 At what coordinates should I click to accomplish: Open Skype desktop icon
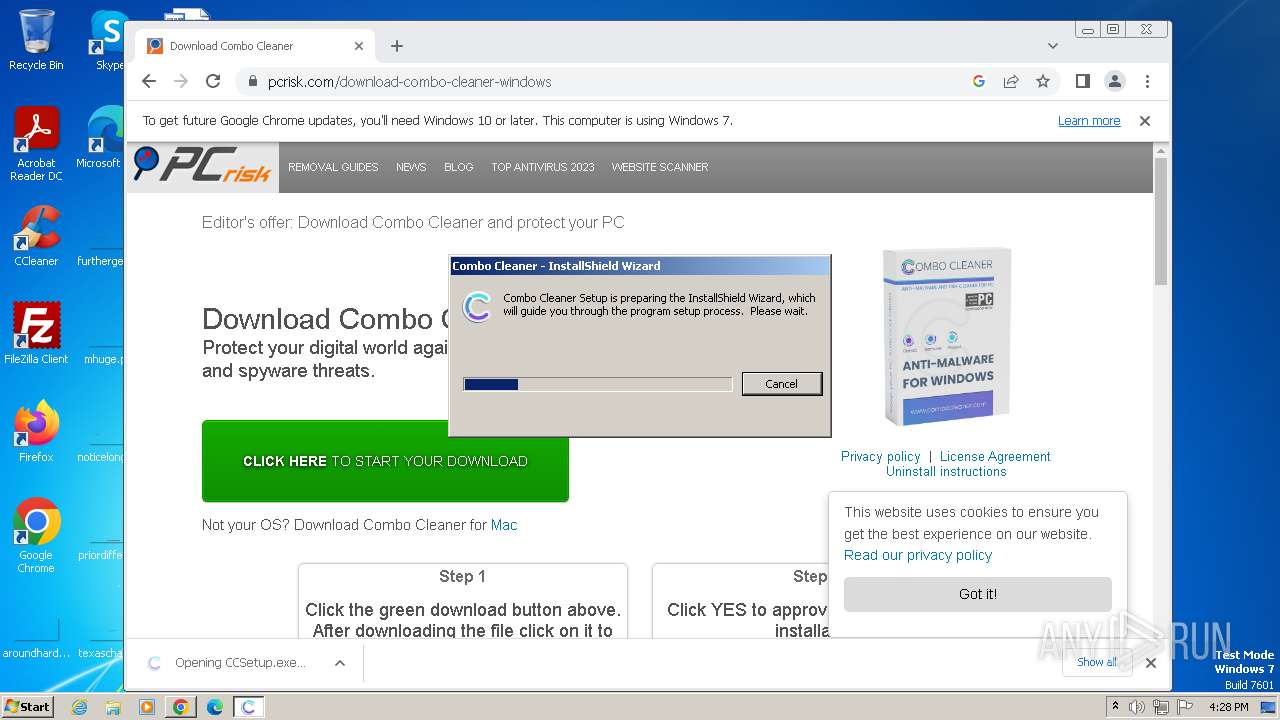click(109, 40)
